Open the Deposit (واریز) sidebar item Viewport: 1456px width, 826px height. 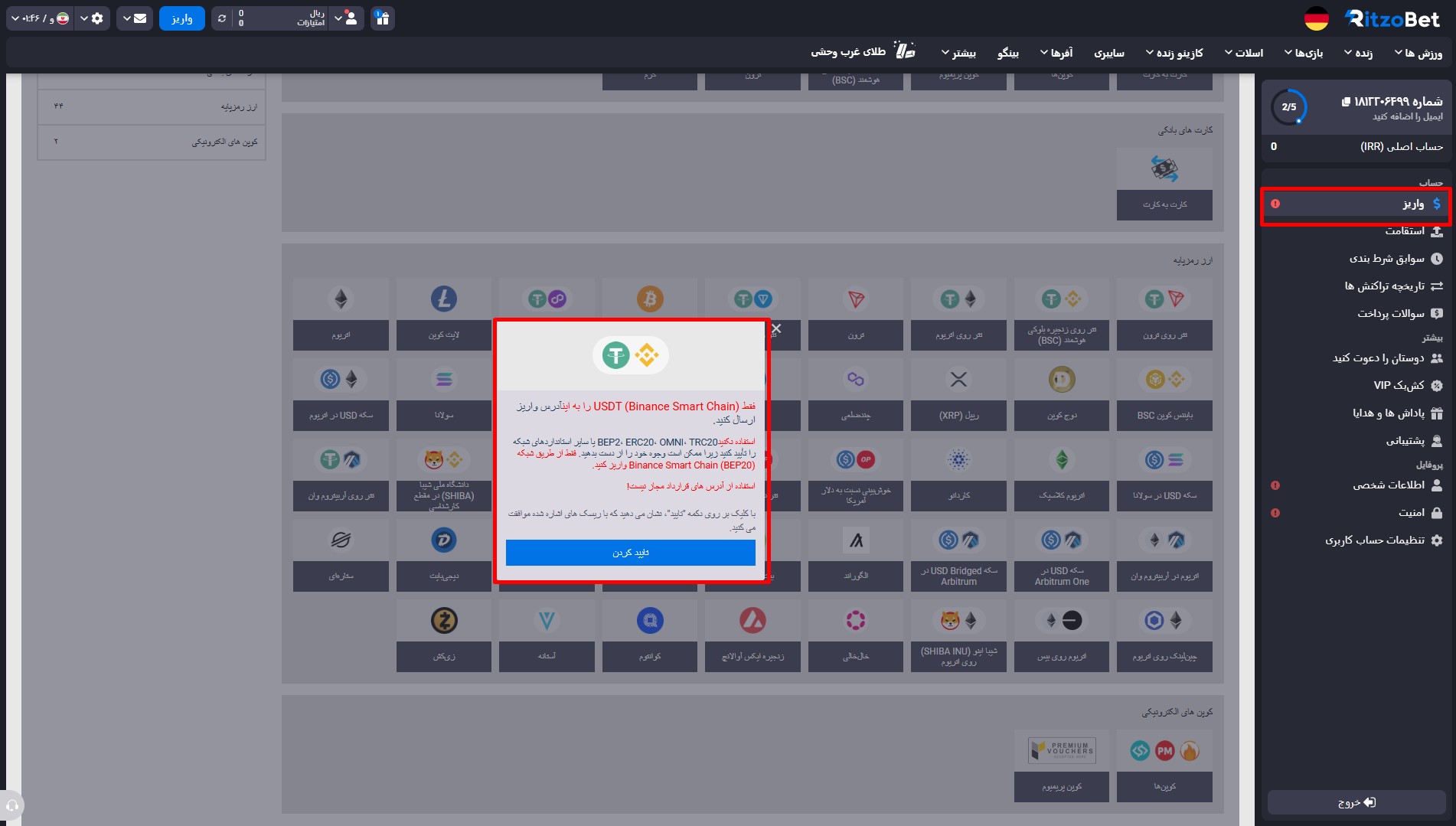click(x=1356, y=204)
